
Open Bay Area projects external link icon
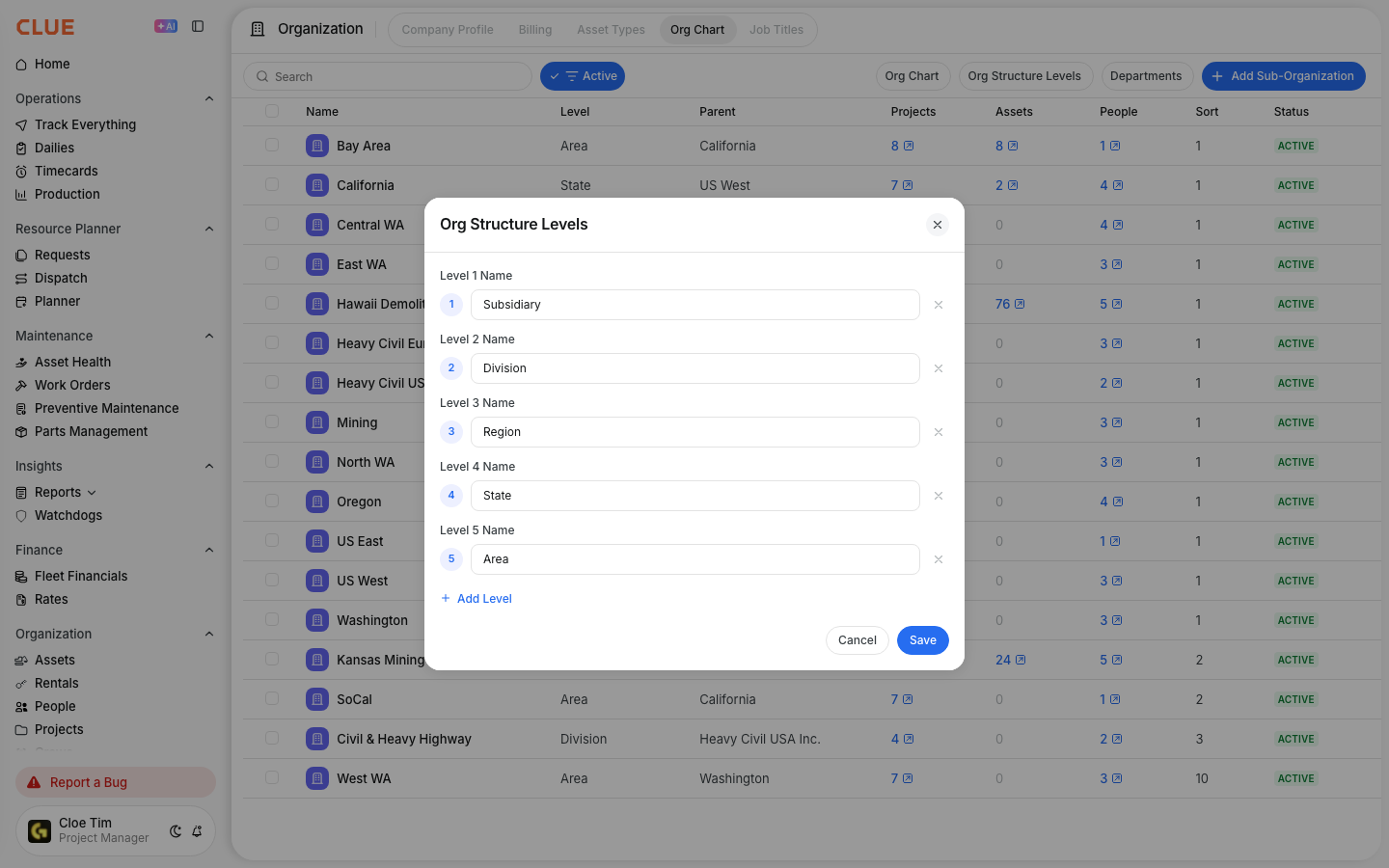909,146
